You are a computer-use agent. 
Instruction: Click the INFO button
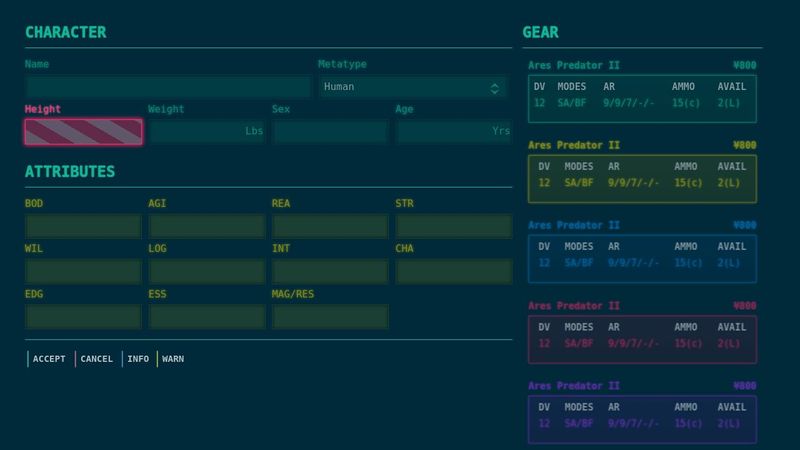137,359
